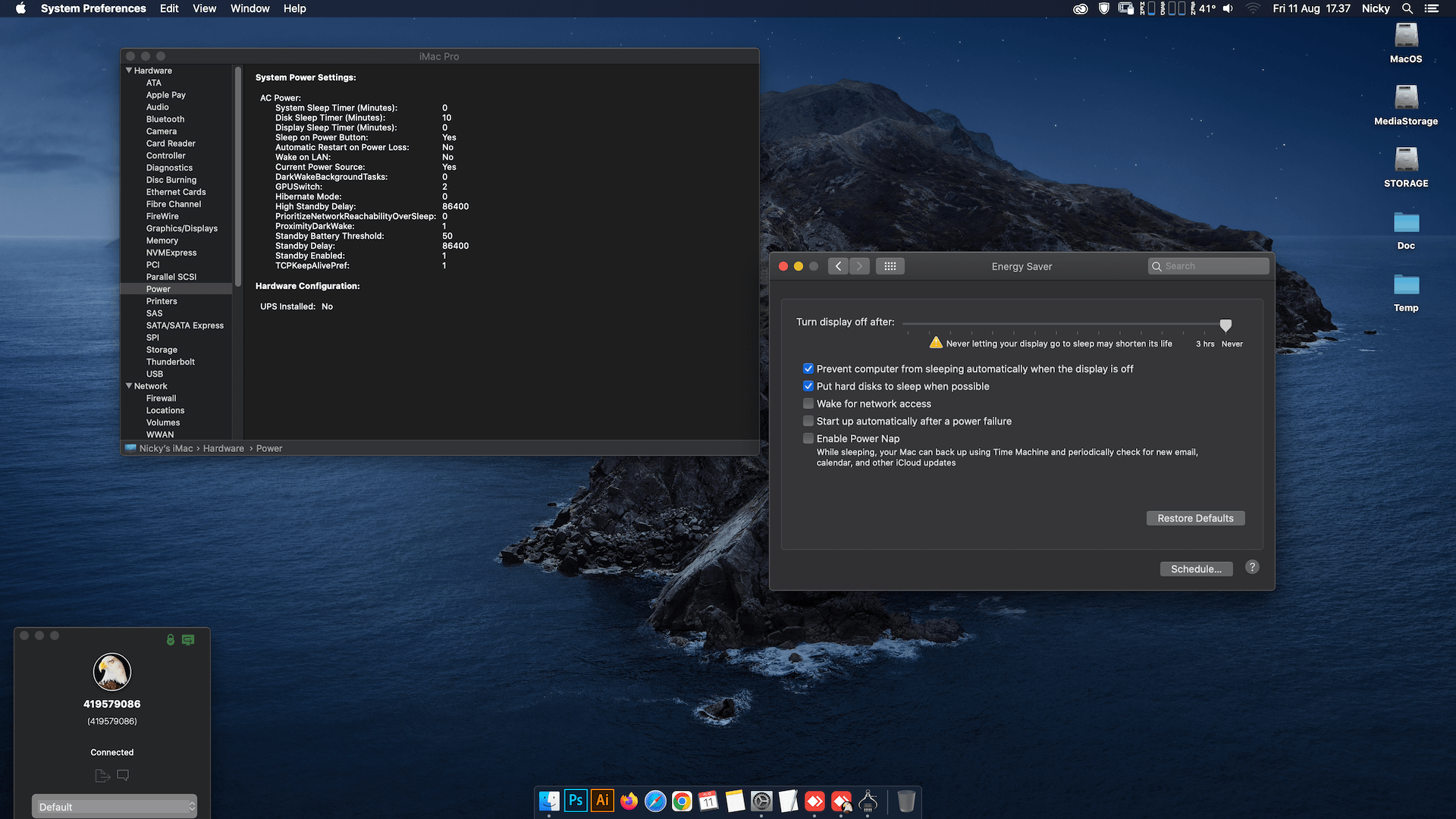Select the Temp folder on the desktop

pos(1406,292)
